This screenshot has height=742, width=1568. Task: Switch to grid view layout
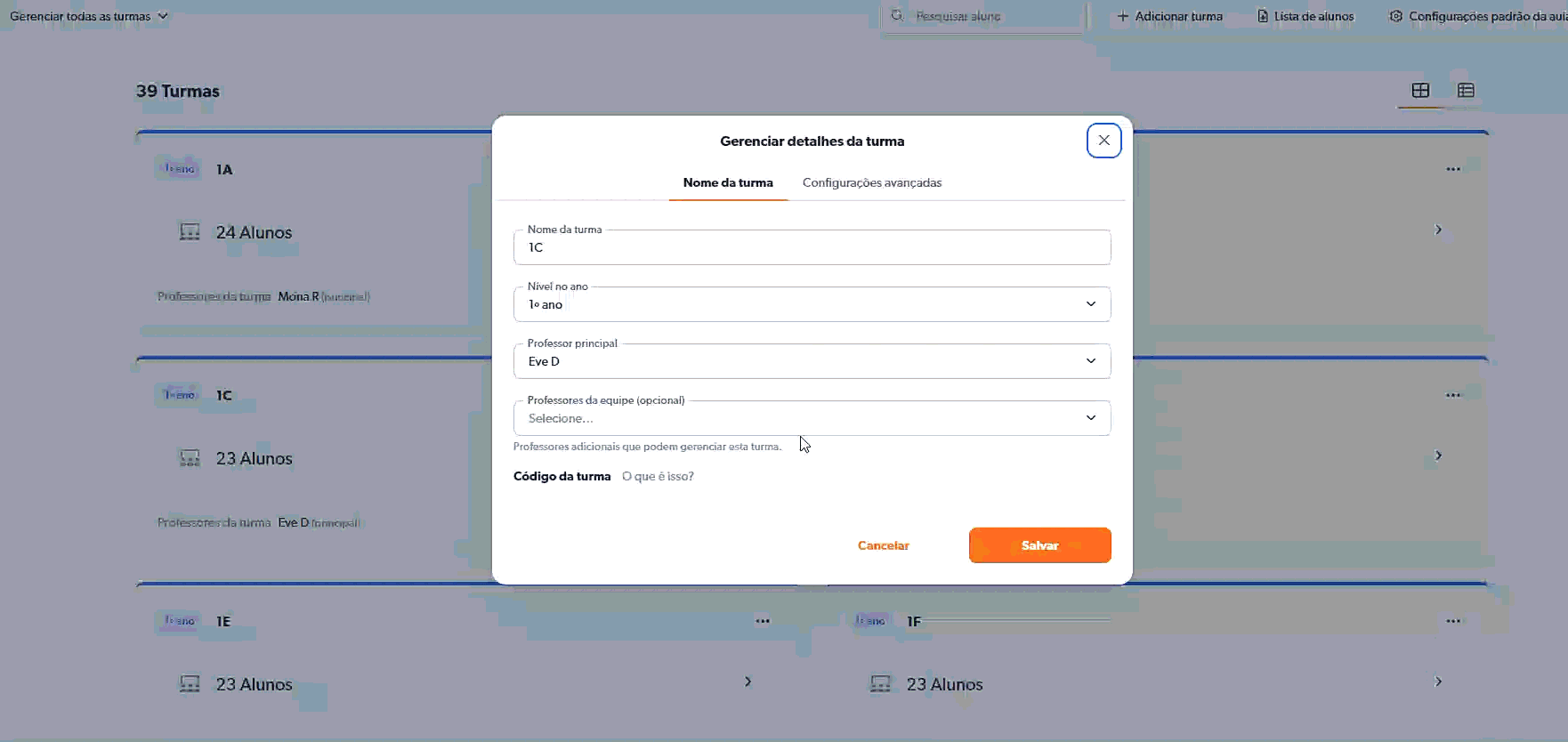pos(1420,91)
